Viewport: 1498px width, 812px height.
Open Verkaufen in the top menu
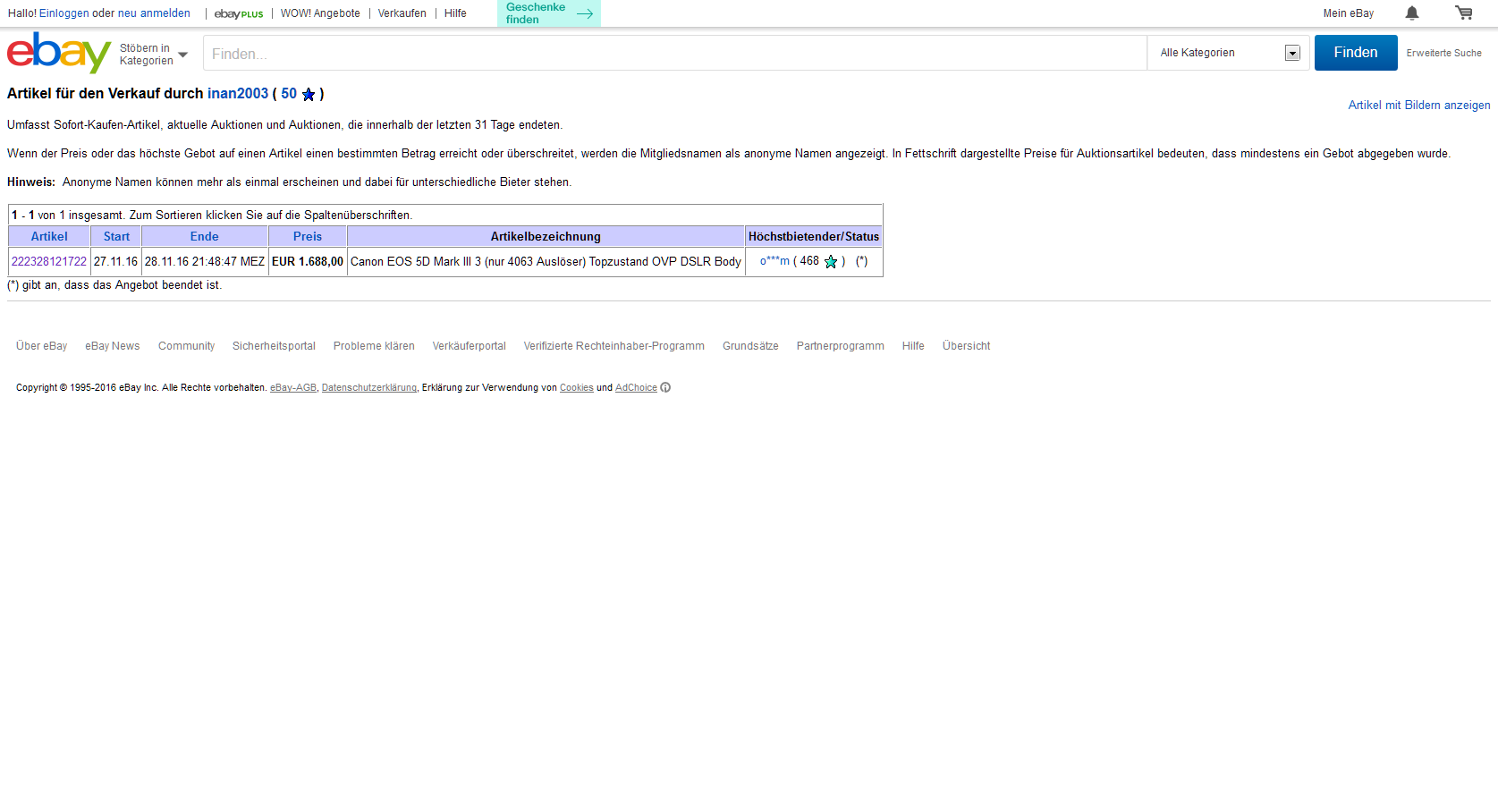pos(402,13)
